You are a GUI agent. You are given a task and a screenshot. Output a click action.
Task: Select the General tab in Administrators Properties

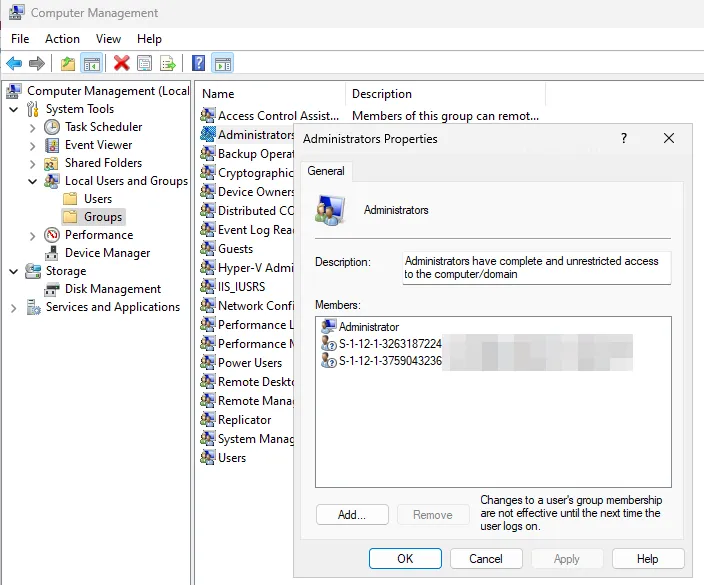pyautogui.click(x=326, y=171)
